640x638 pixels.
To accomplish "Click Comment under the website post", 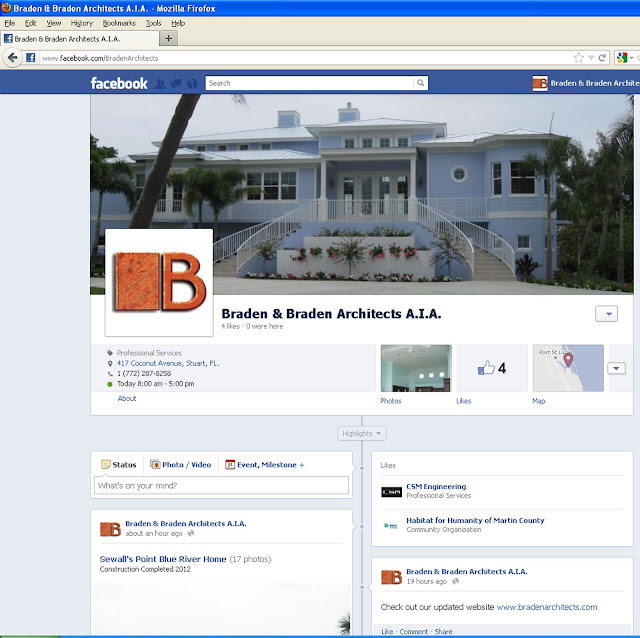I will coord(414,631).
